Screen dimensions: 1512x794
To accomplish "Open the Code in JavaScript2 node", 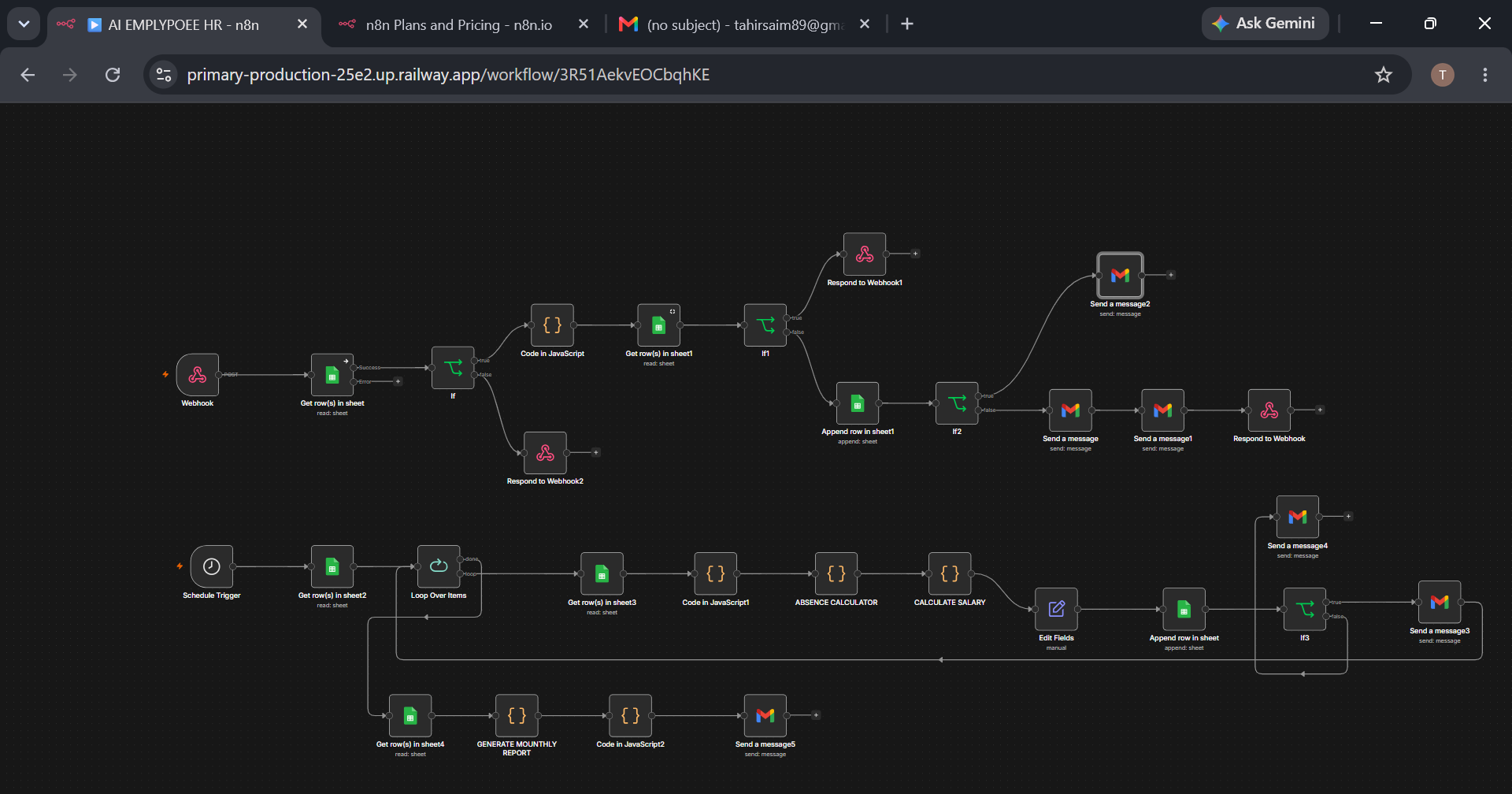I will 630,715.
